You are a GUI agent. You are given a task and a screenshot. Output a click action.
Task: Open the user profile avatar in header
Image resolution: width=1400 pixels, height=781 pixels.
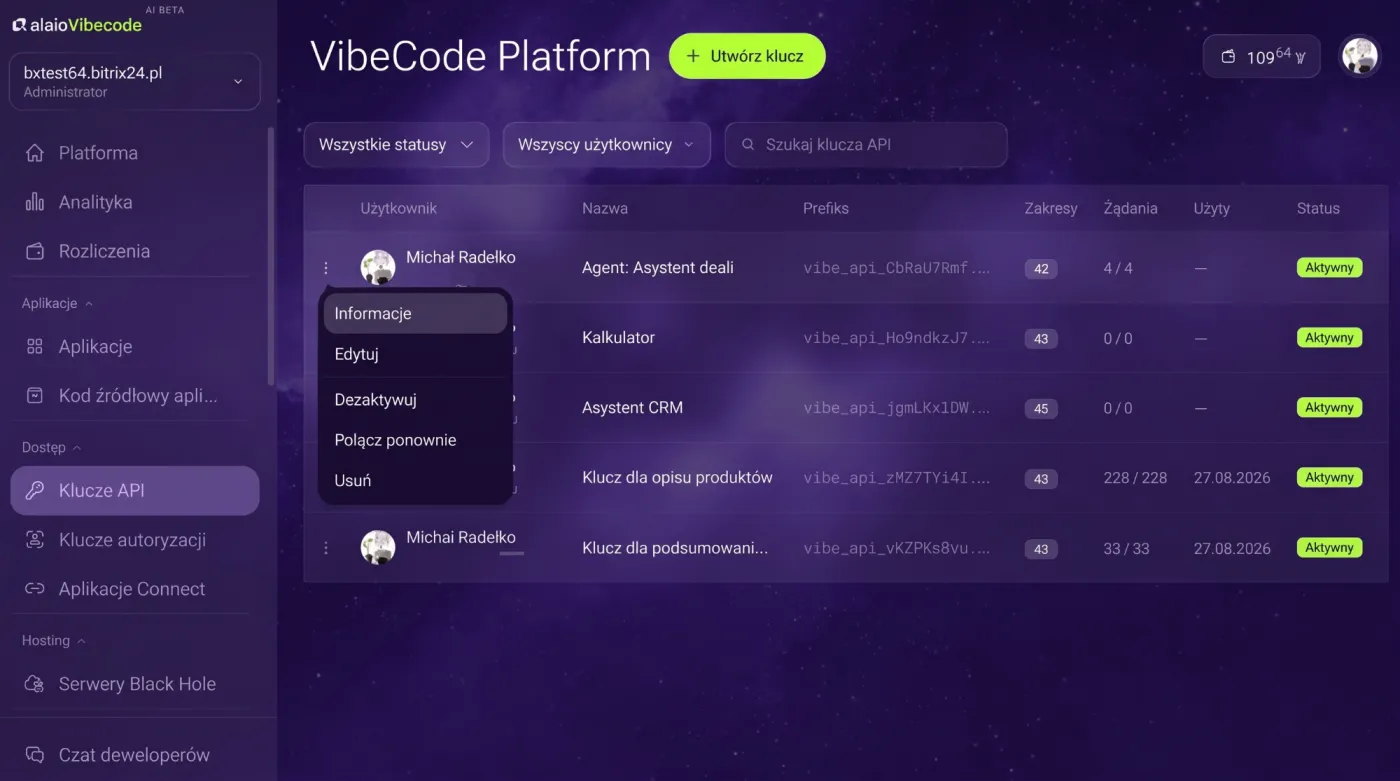click(x=1360, y=57)
